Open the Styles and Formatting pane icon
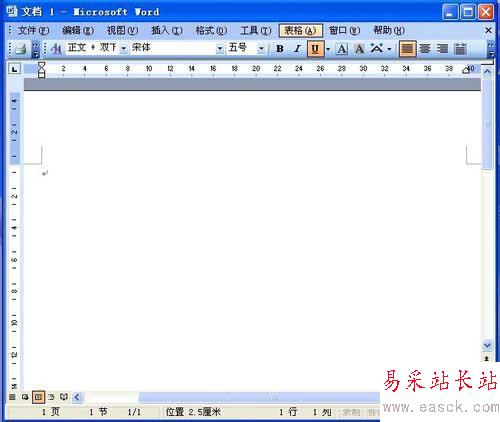This screenshot has height=422, width=500. point(56,49)
